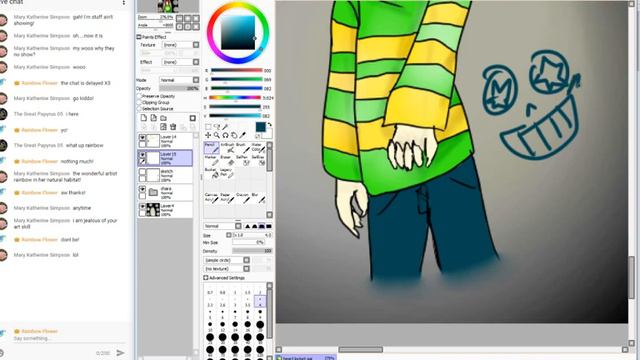Viewport: 640px width, 360px height.
Task: Hide Layer 4 eye toggle
Action: point(142,207)
